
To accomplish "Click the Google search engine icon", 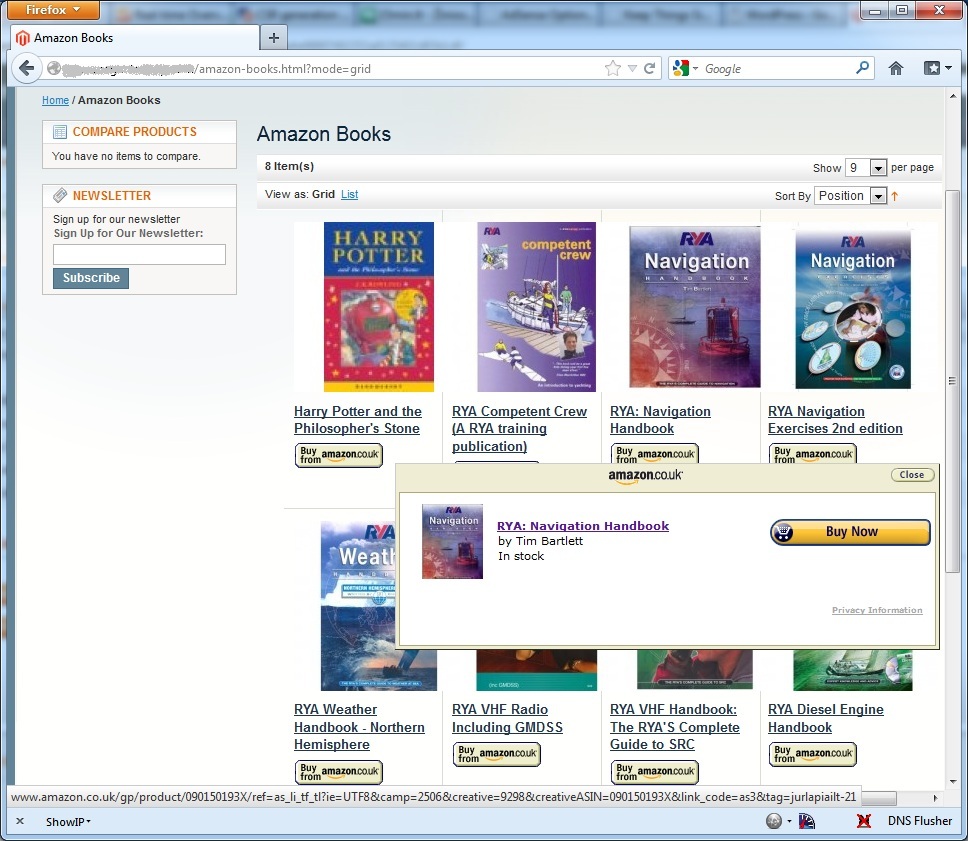I will [x=681, y=69].
